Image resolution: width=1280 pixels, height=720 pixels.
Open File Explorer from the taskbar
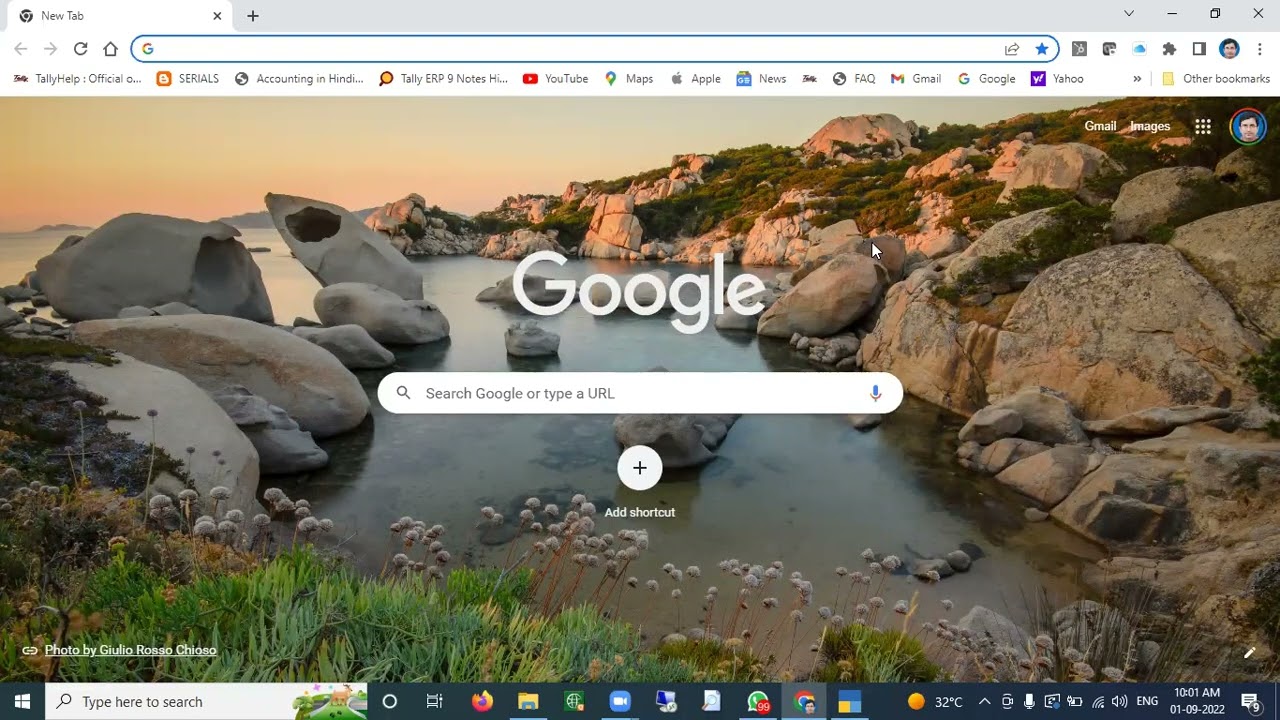coord(528,701)
